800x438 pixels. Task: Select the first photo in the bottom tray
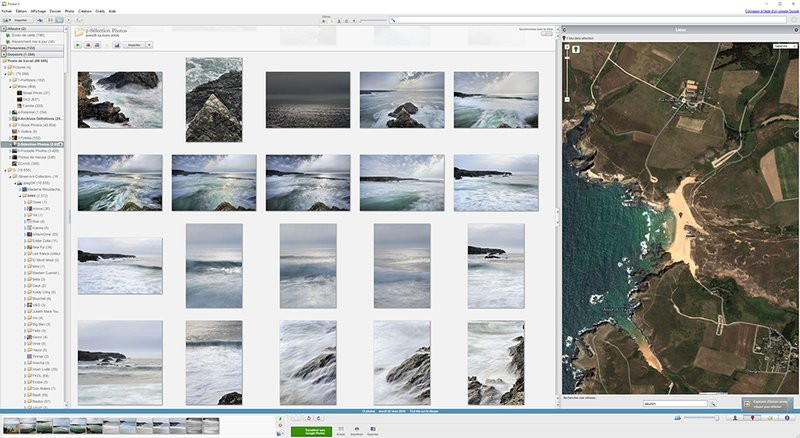tap(11, 426)
